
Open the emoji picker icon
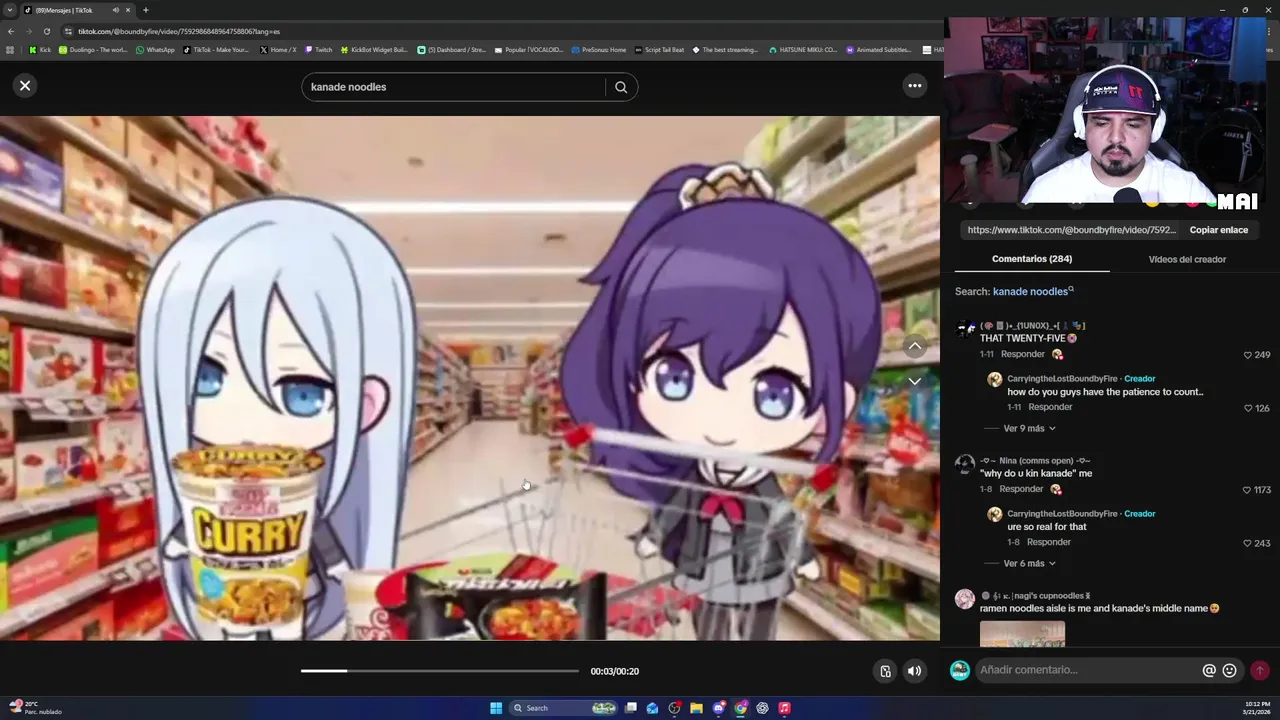1230,670
